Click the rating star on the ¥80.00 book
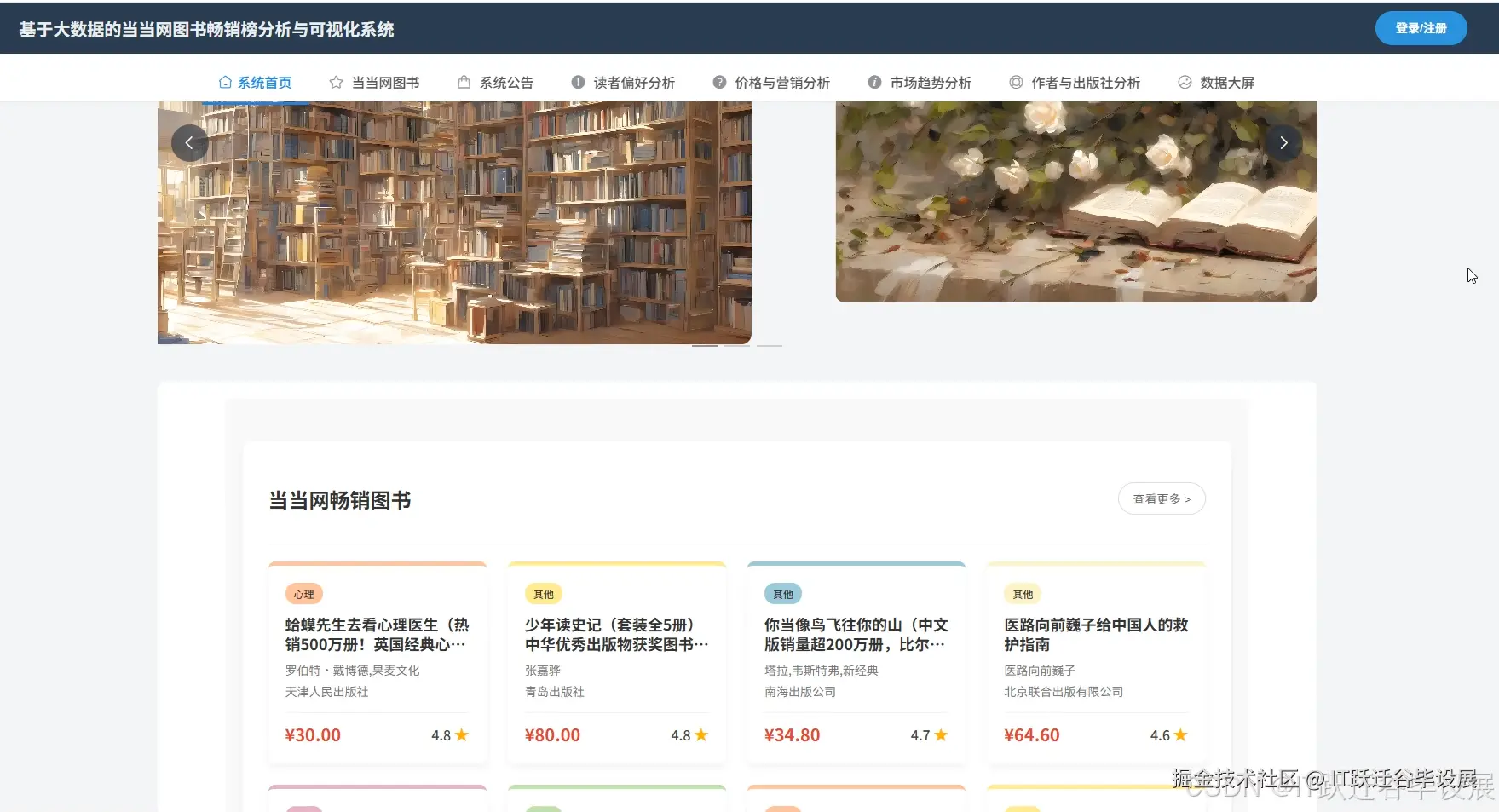 pos(701,735)
